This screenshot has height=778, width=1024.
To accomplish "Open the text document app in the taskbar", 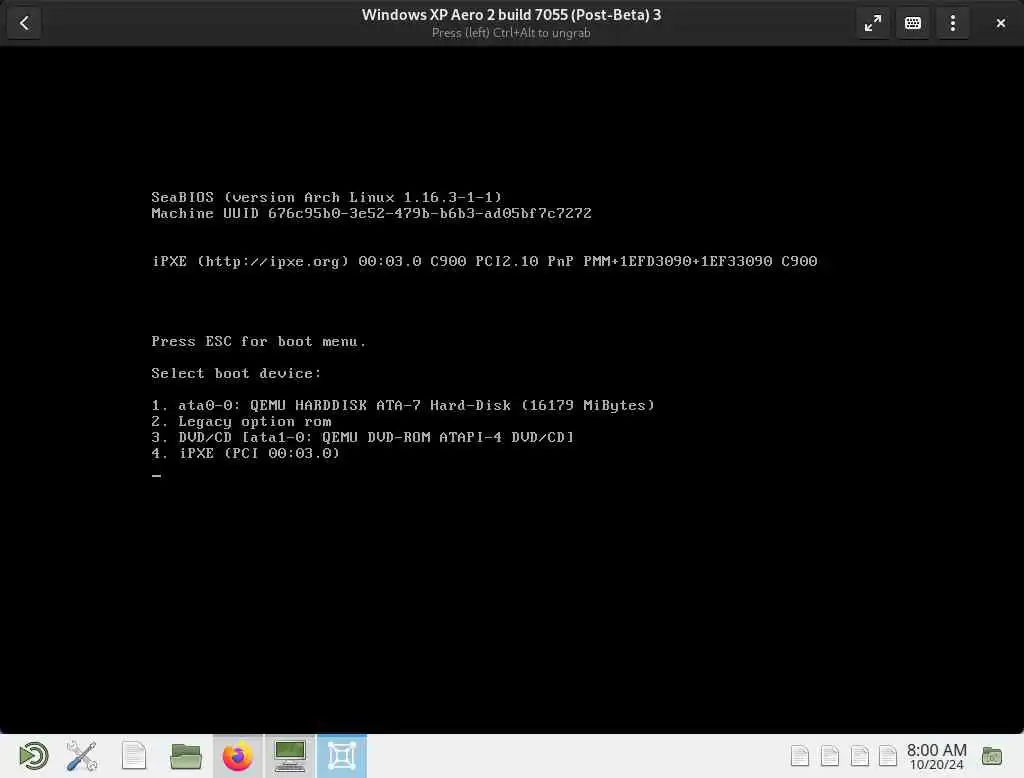I will [x=134, y=756].
